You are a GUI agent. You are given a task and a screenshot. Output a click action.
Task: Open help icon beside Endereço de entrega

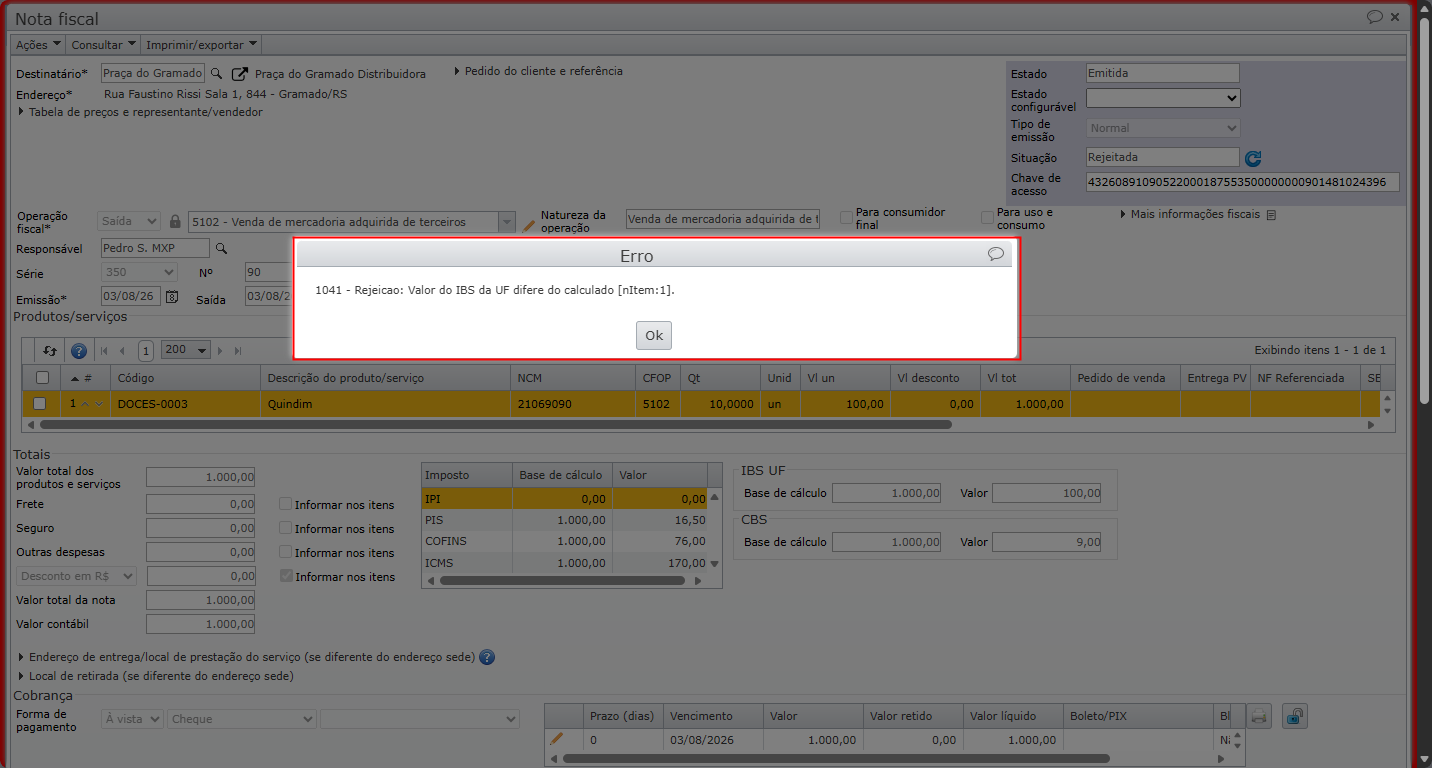point(487,657)
